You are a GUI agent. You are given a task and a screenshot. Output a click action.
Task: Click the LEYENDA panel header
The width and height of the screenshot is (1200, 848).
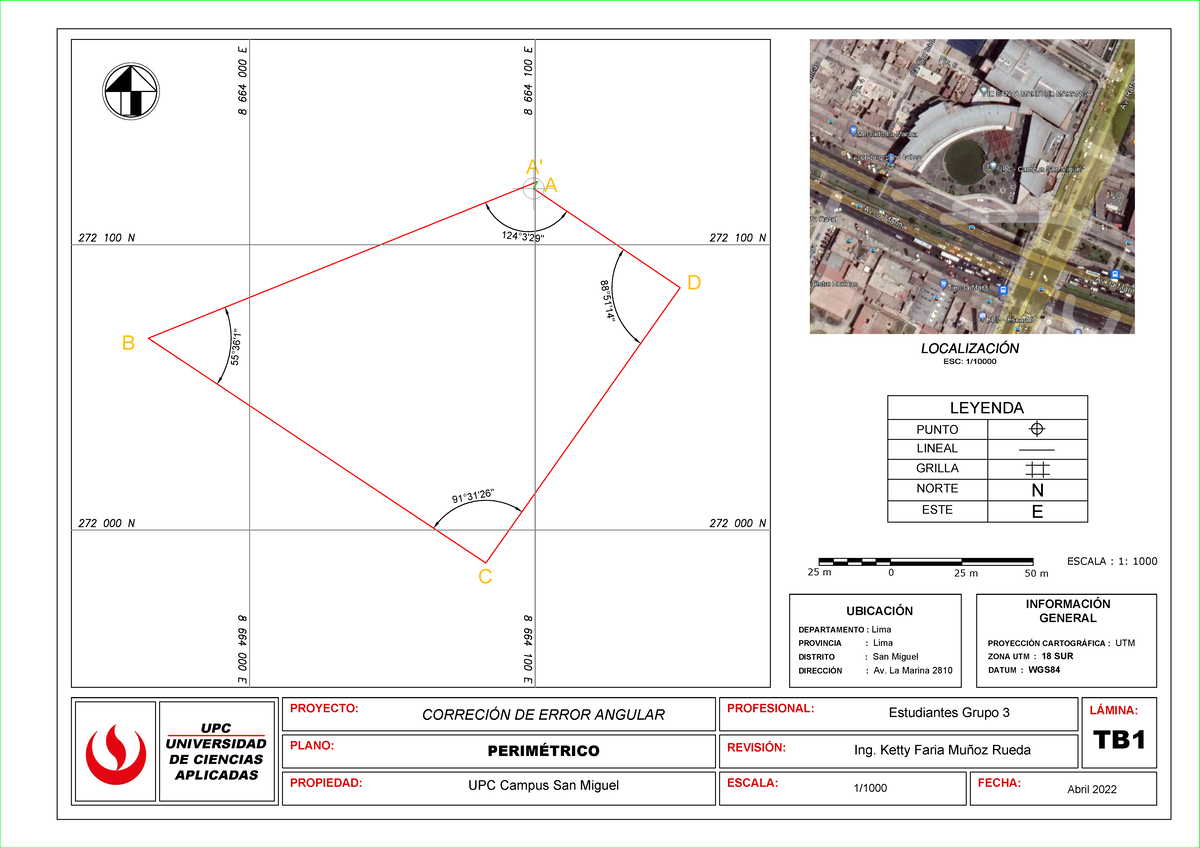click(x=987, y=407)
